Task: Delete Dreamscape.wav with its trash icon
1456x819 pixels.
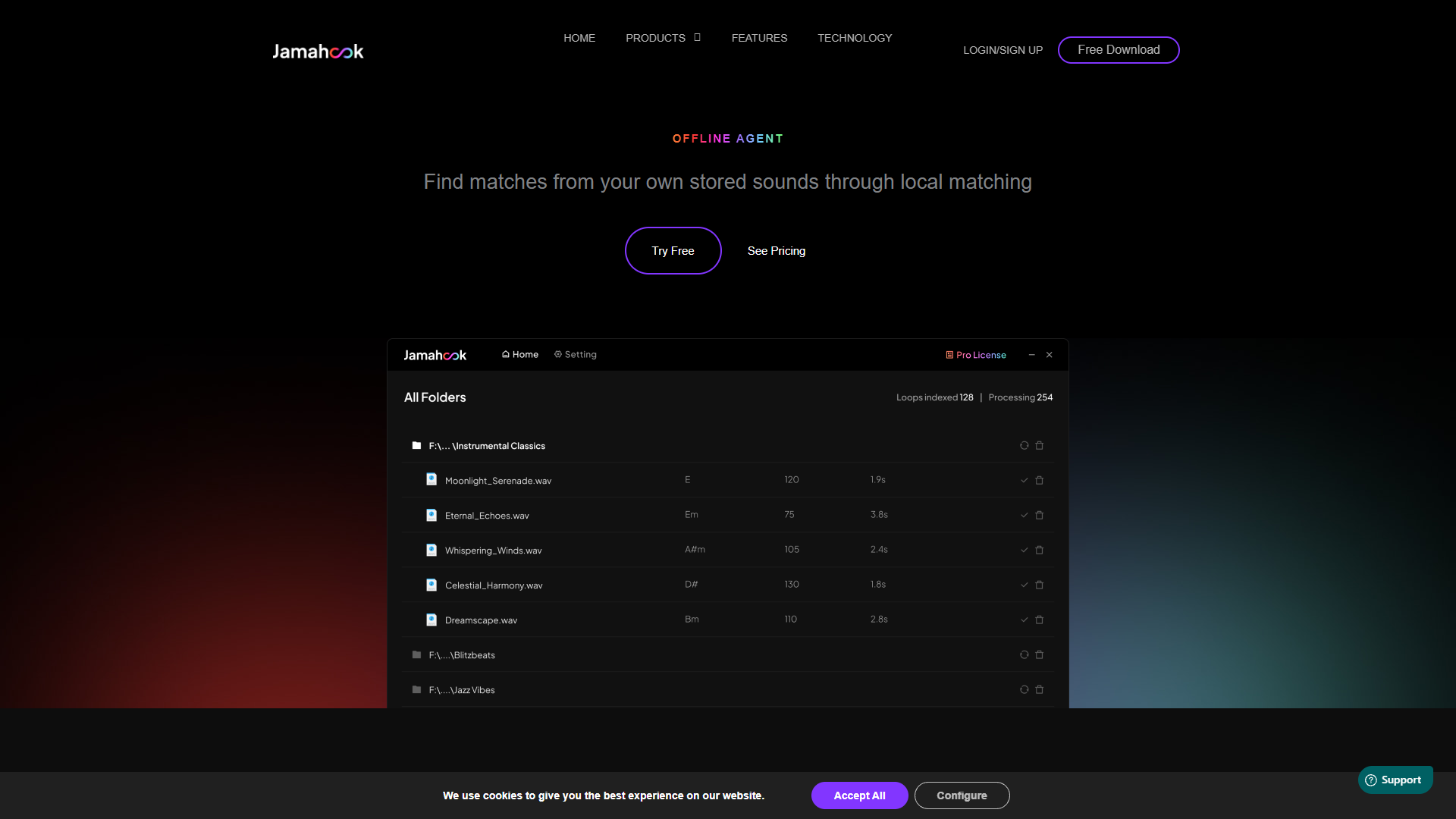Action: click(1040, 620)
